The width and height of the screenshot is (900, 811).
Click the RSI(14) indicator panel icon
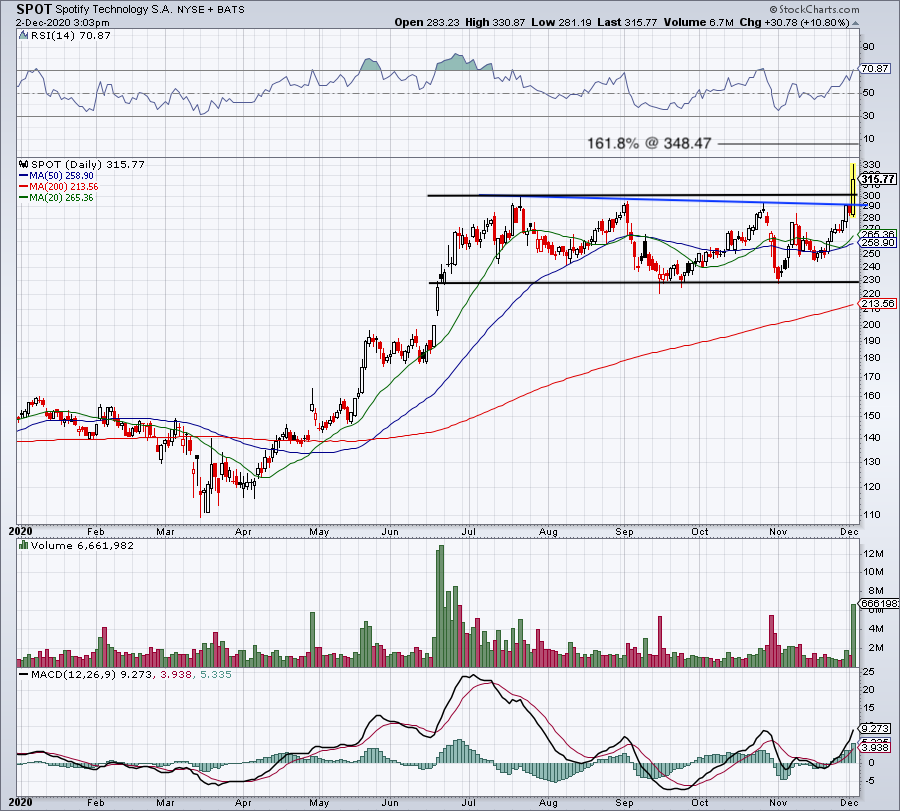click(23, 35)
